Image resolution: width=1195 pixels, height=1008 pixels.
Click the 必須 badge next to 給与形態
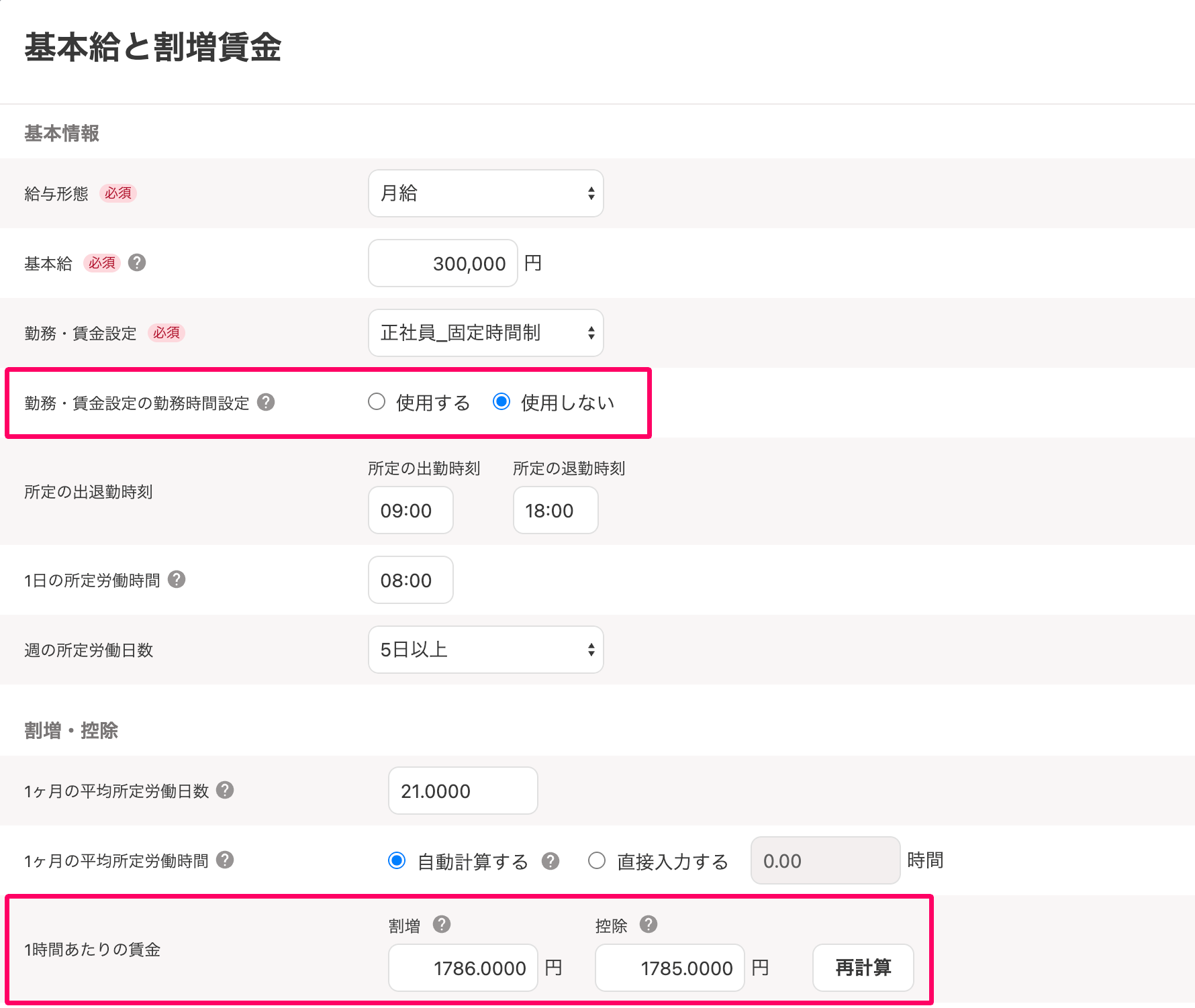118,193
